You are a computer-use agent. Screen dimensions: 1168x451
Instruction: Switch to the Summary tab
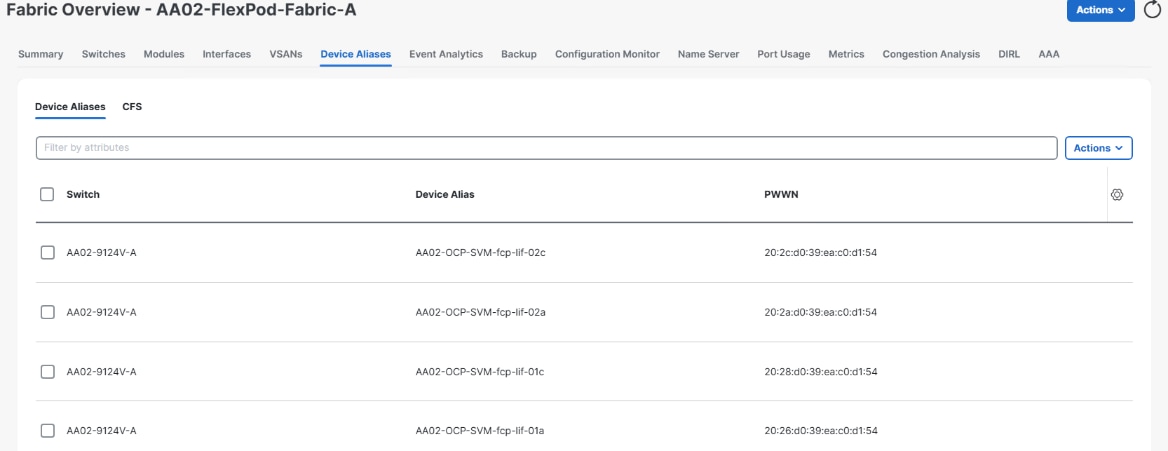[40, 54]
